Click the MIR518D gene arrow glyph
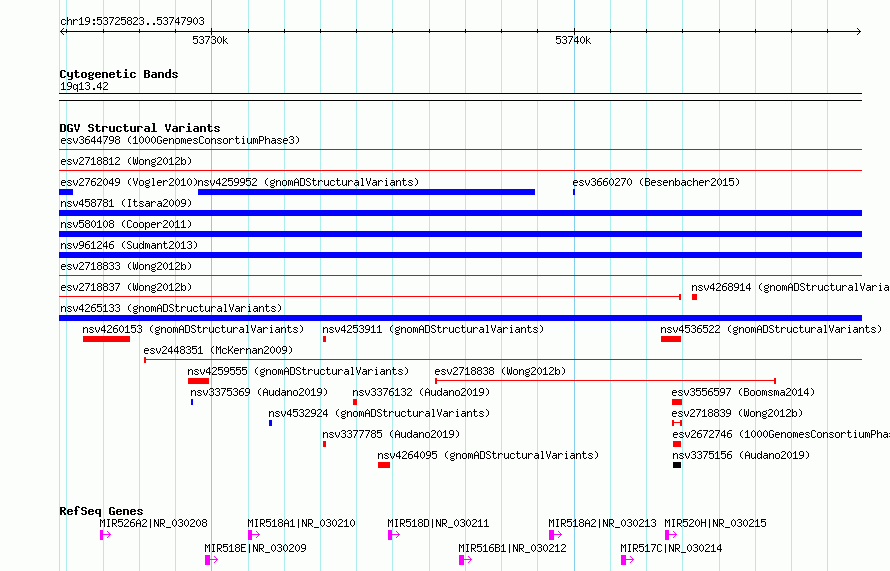Image resolution: width=890 pixels, height=571 pixels. pyautogui.click(x=394, y=535)
